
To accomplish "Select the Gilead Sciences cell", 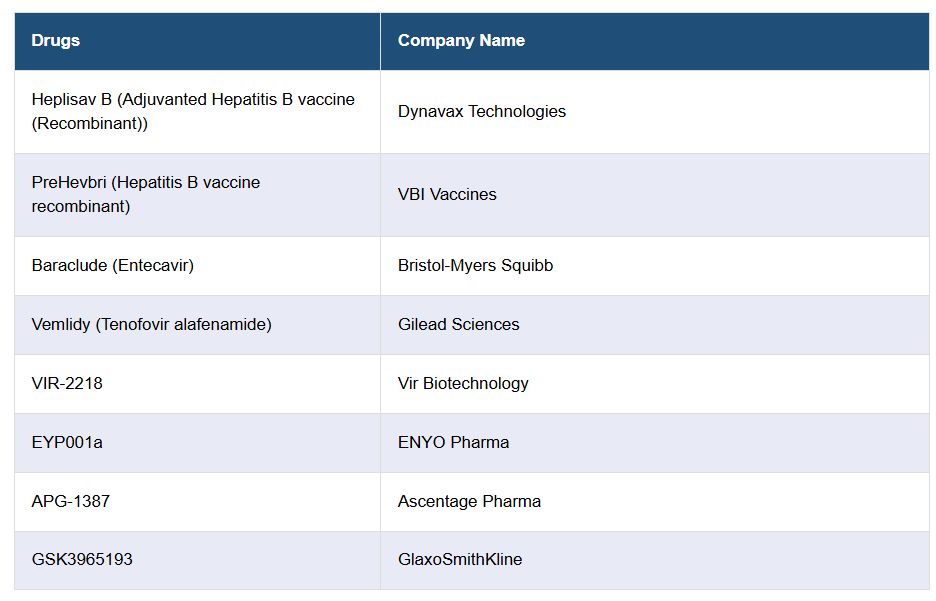I will pyautogui.click(x=458, y=325).
